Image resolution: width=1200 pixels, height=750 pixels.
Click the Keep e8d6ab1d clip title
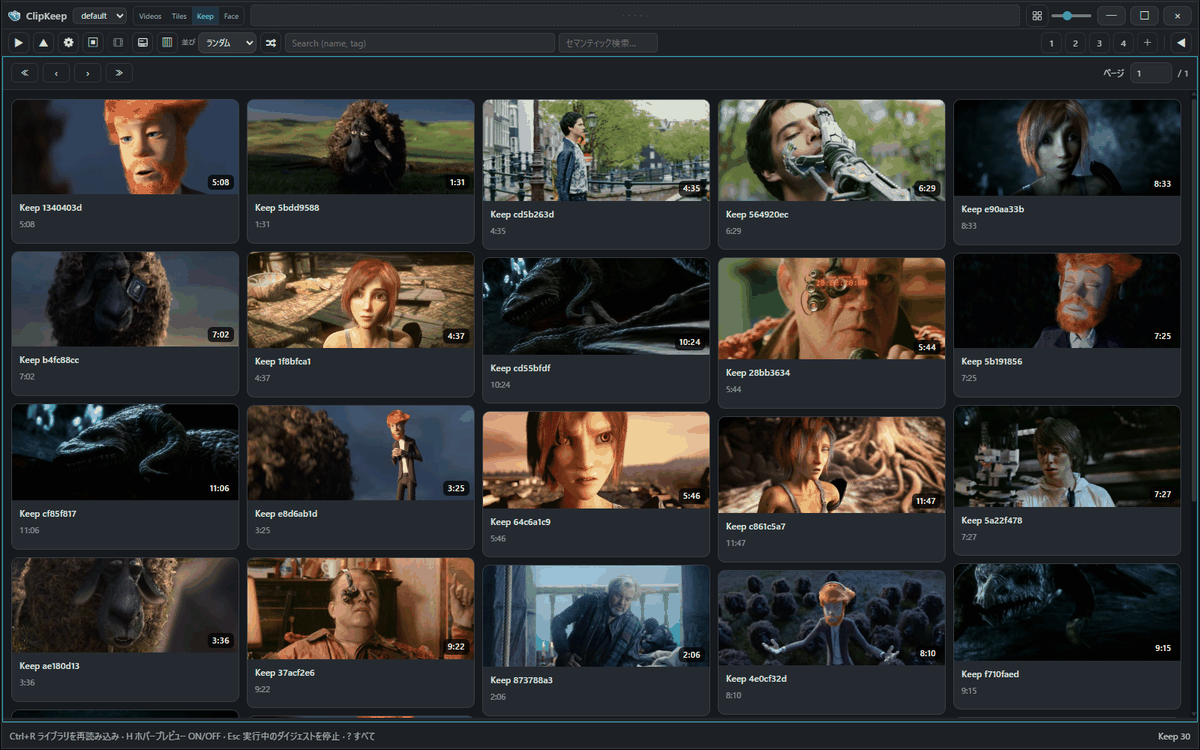(x=286, y=514)
